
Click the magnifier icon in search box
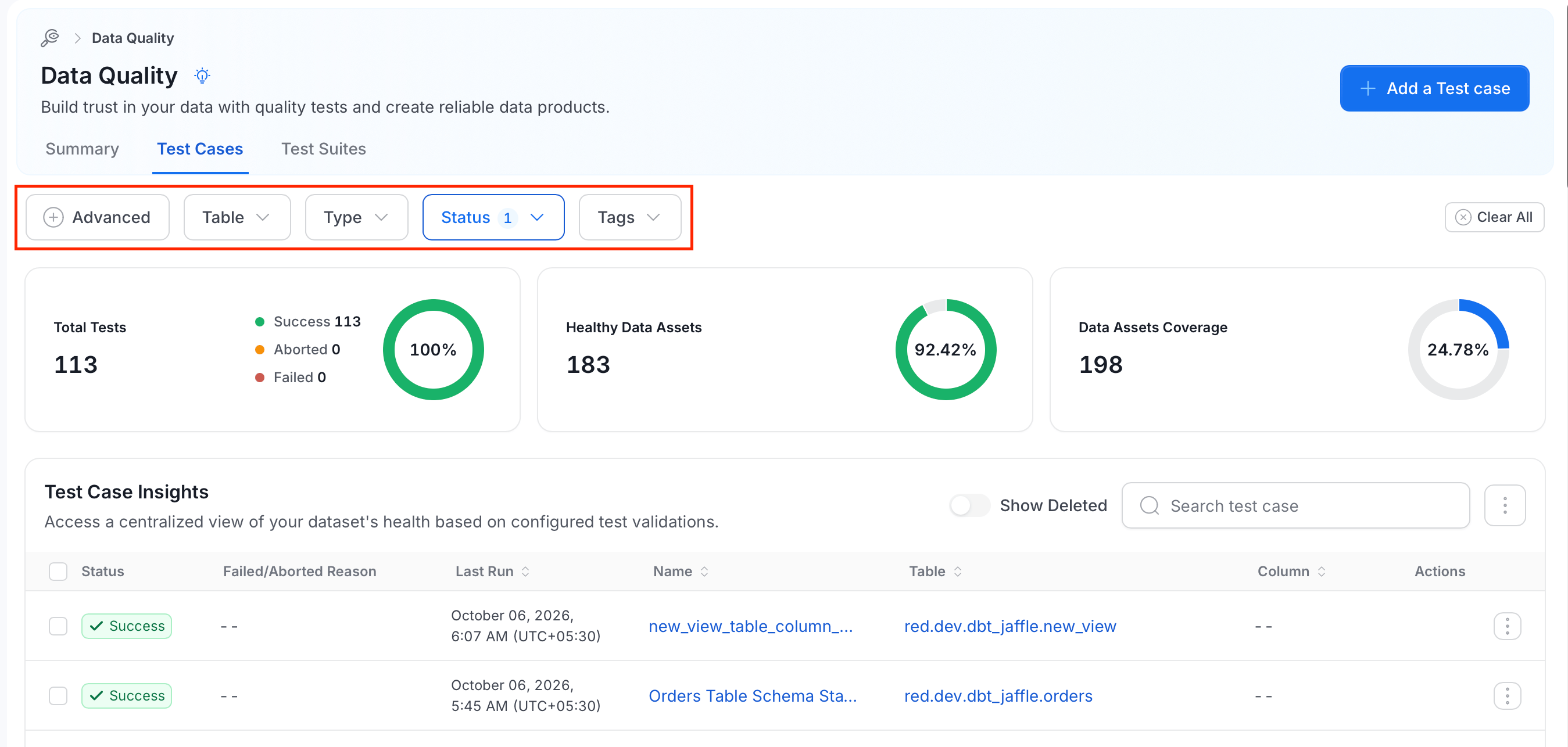coord(1149,505)
